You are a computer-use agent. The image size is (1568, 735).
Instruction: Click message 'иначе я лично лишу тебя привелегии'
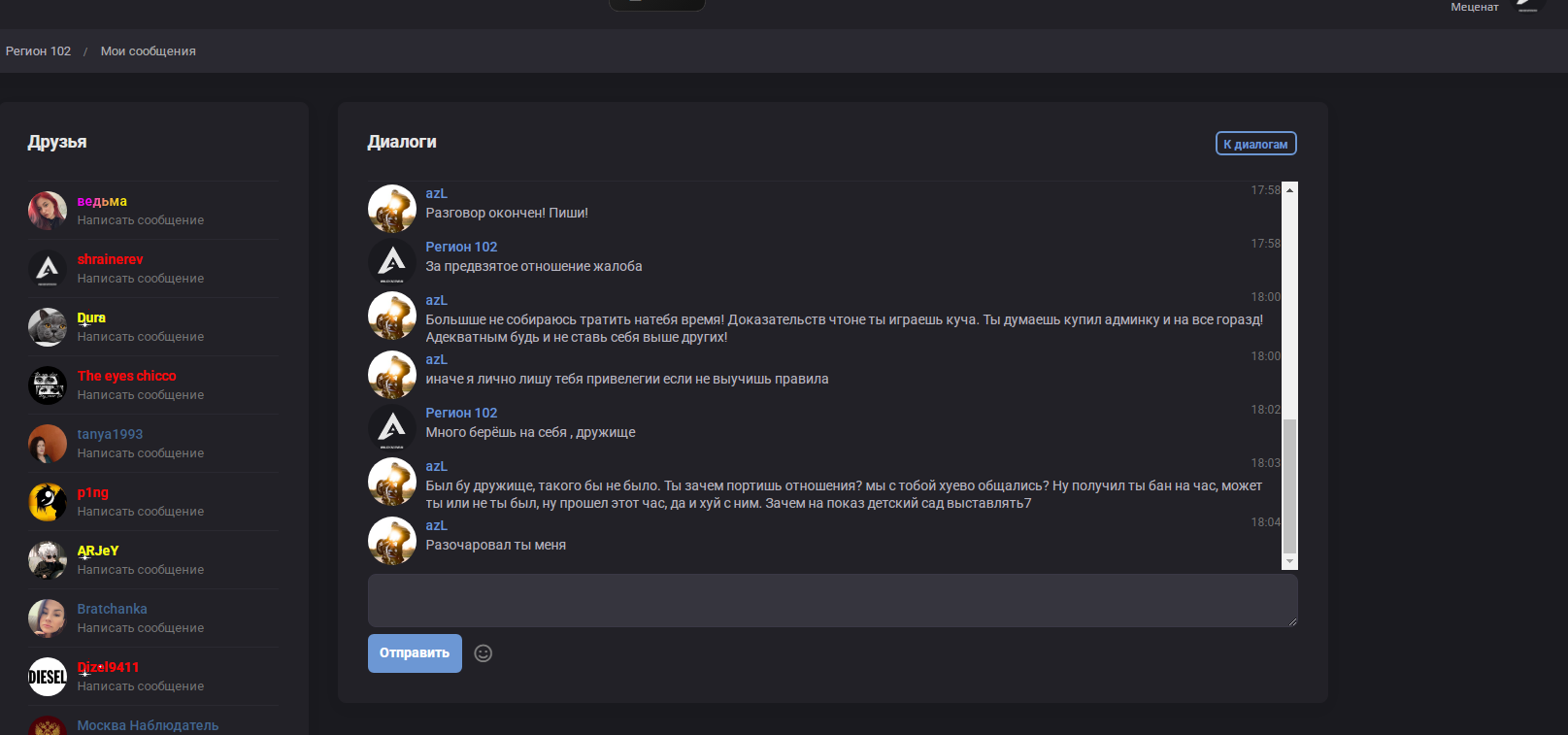(627, 379)
